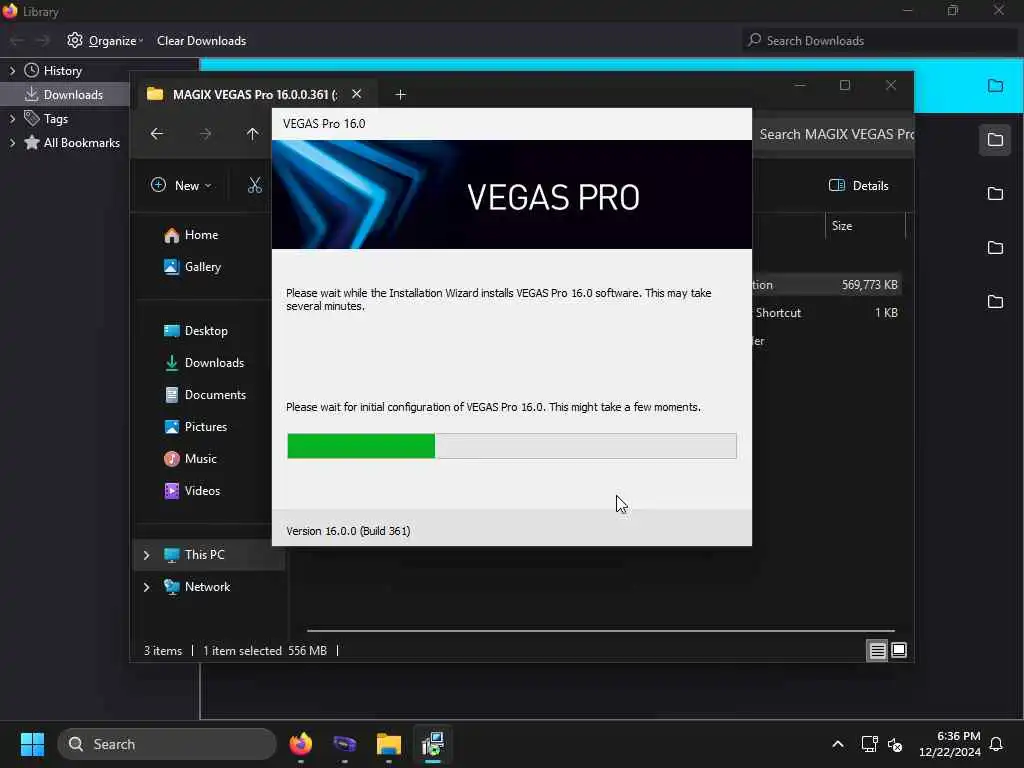Select the History clock icon
The image size is (1024, 768).
31,71
